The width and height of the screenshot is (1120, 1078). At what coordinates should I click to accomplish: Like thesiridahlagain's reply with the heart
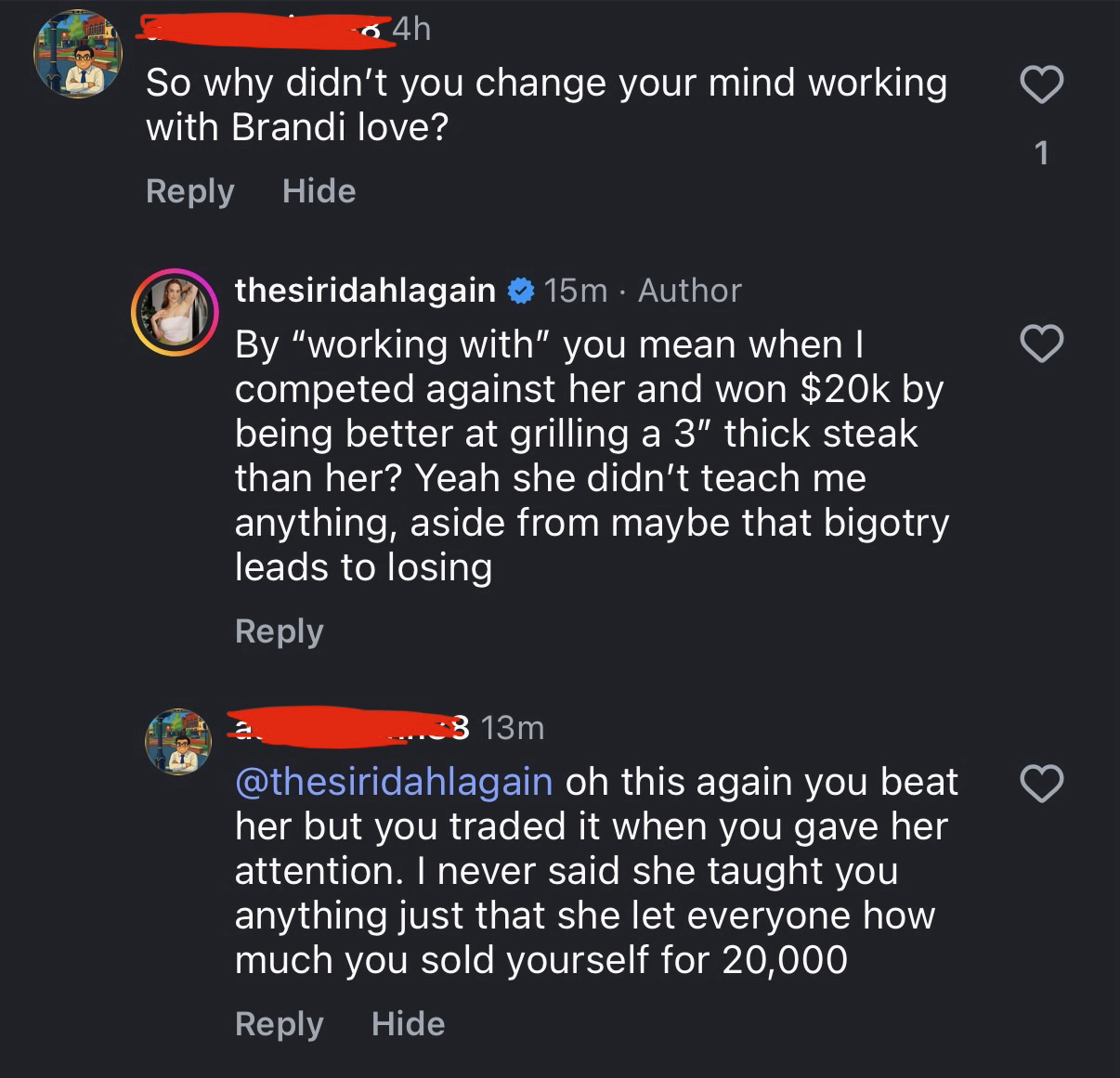point(1041,344)
